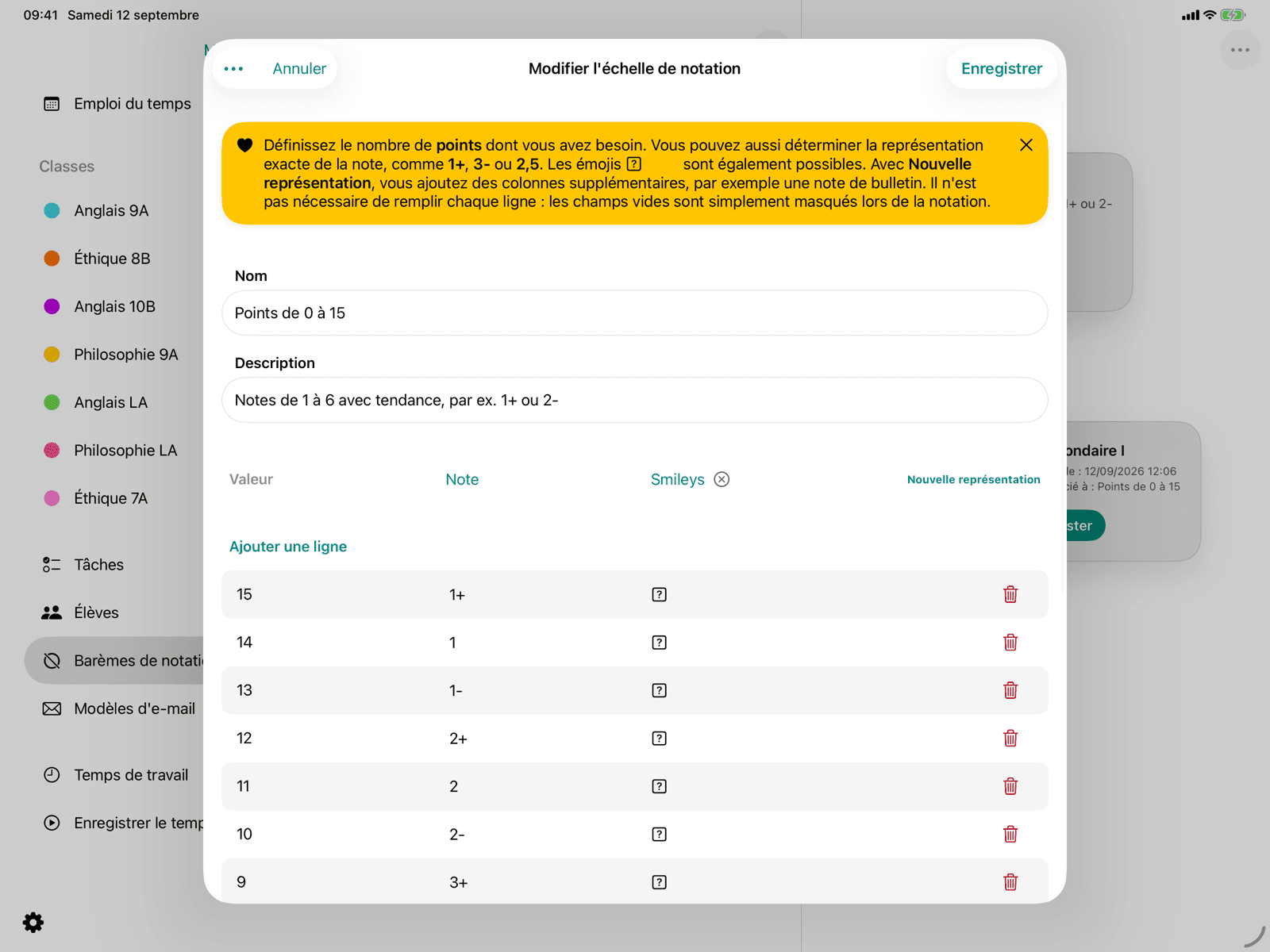The image size is (1270, 952).
Task: Open class Anglais 10B
Action: 99,306
